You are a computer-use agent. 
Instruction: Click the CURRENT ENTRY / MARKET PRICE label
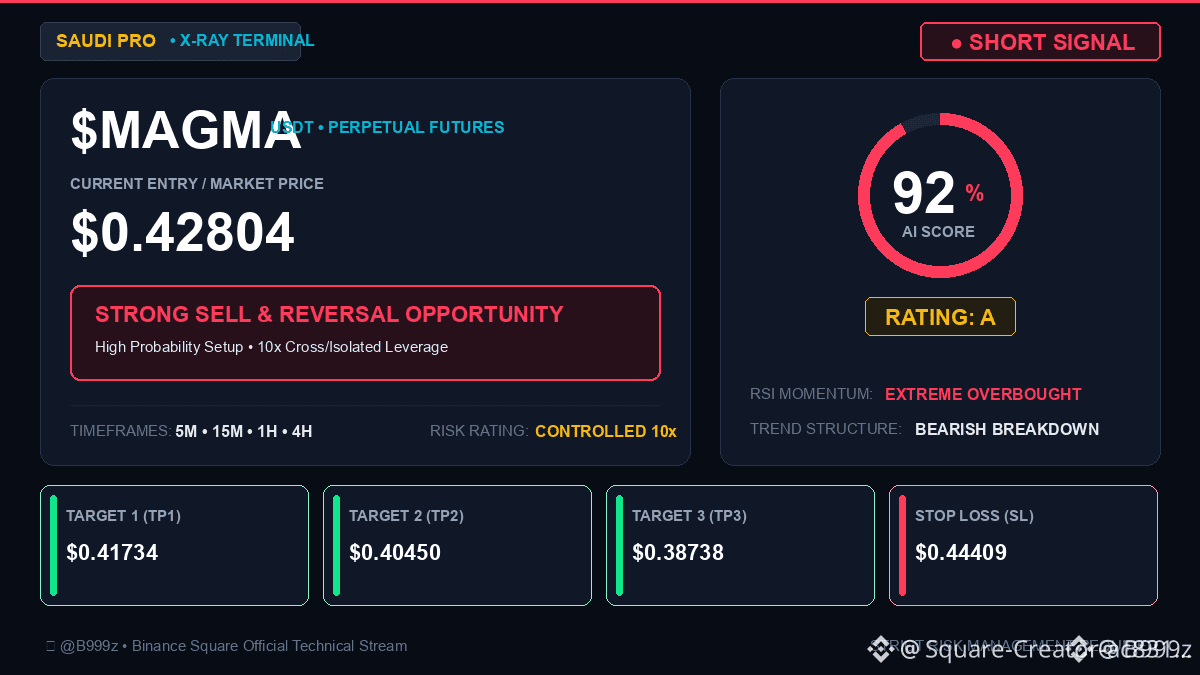coord(197,184)
